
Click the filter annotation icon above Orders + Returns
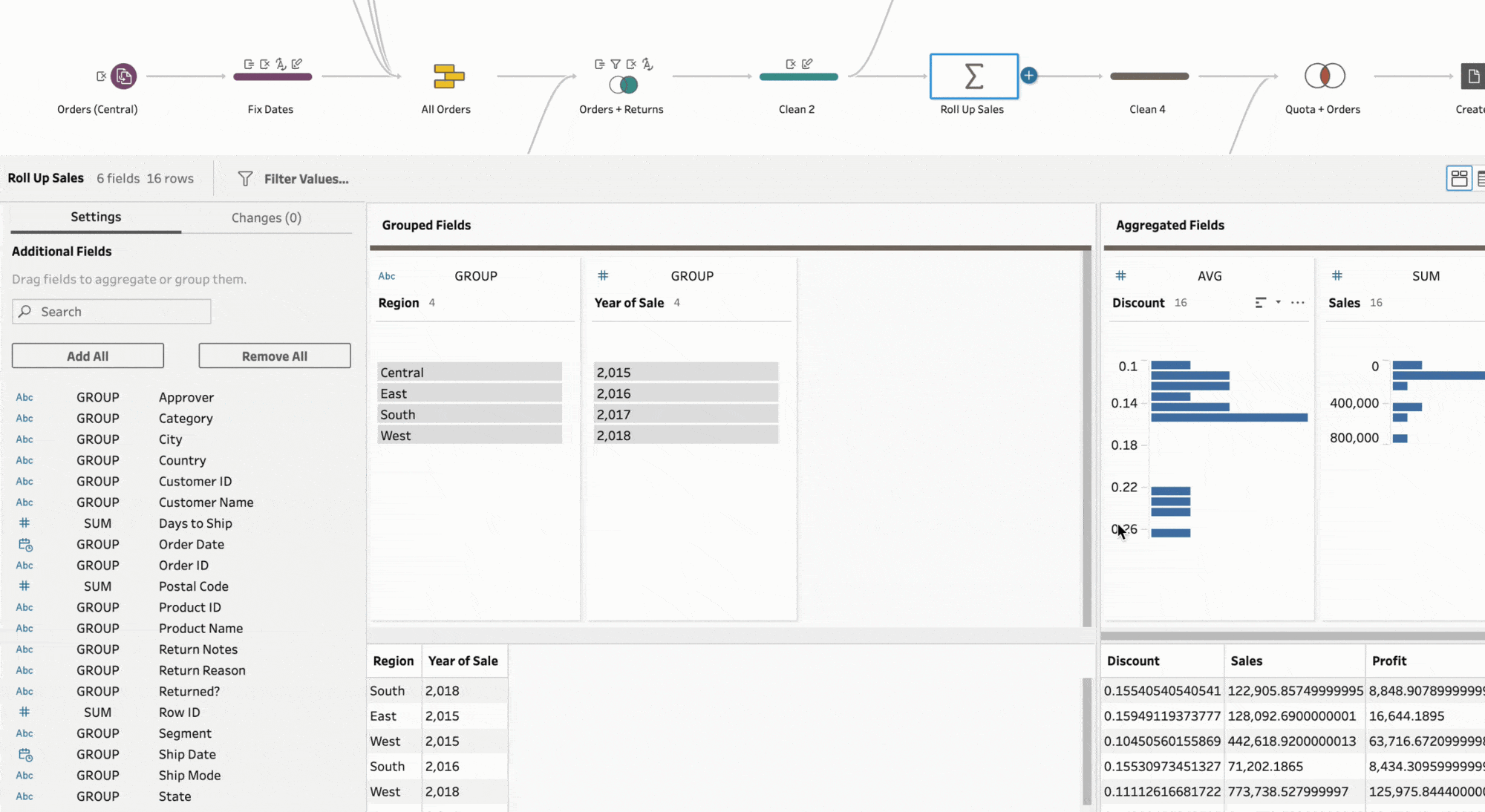(616, 65)
